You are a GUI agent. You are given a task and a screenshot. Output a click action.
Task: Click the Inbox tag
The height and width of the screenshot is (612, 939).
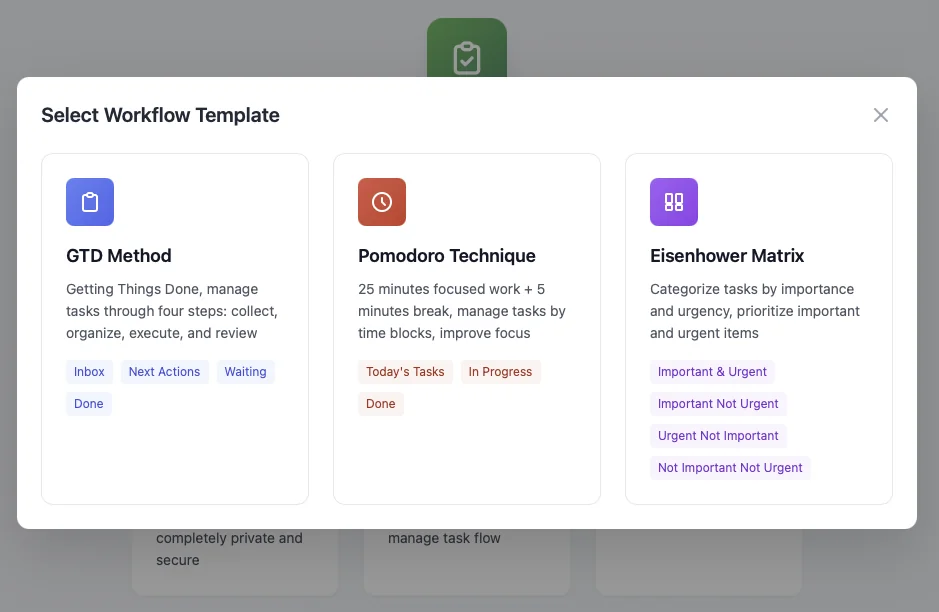click(89, 372)
